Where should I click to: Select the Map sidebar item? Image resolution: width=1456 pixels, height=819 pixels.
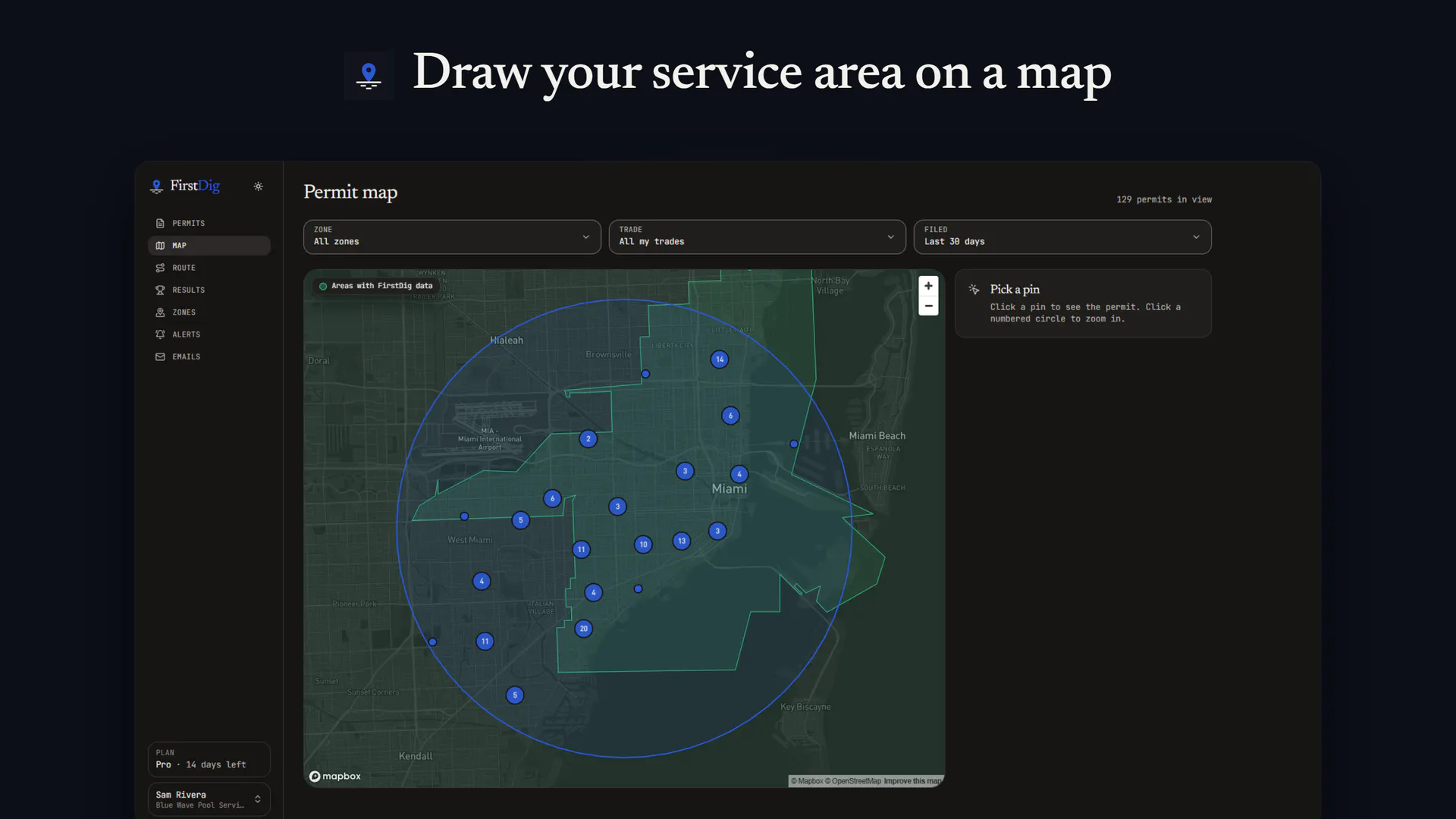pyautogui.click(x=209, y=246)
